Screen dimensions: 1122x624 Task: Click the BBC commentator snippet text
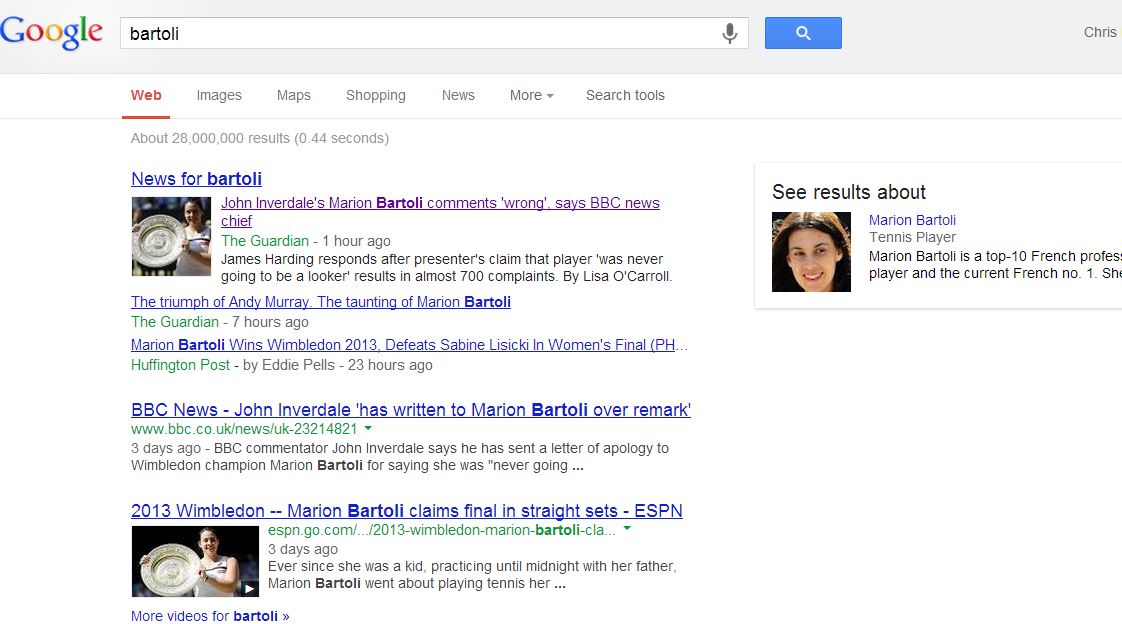pos(400,457)
